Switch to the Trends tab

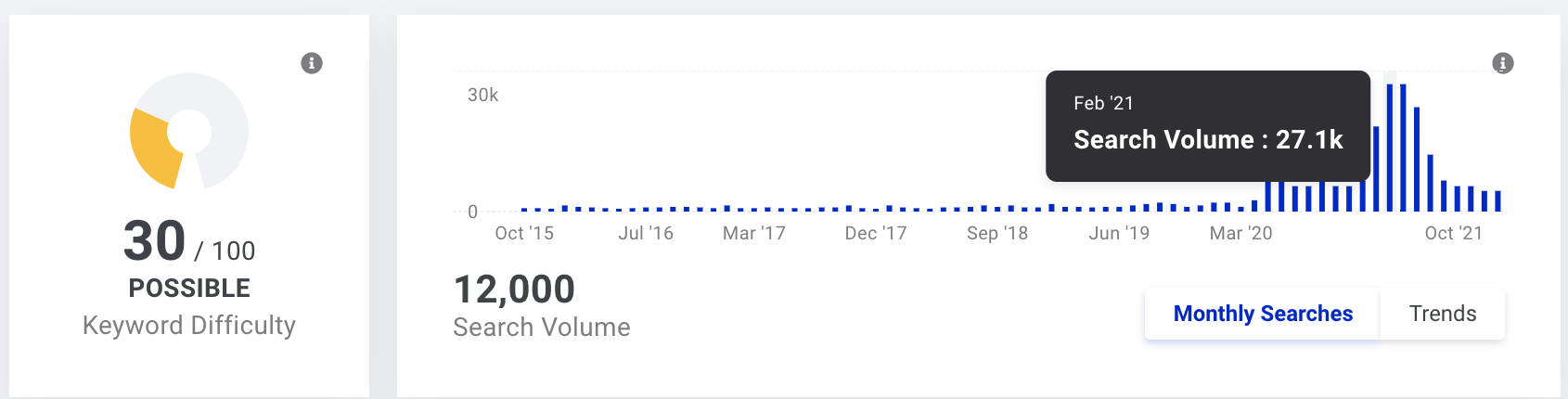click(x=1443, y=314)
